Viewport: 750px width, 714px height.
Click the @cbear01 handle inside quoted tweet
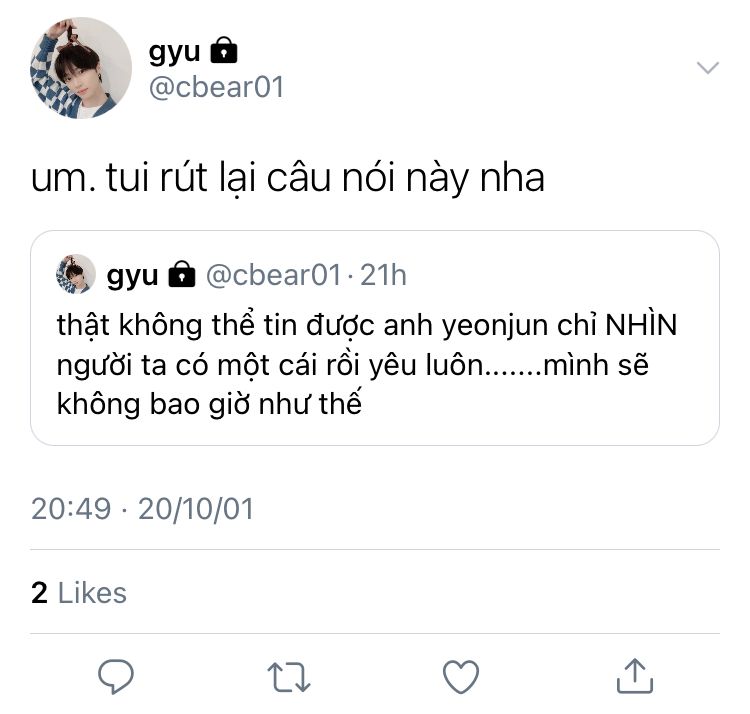coord(273,275)
